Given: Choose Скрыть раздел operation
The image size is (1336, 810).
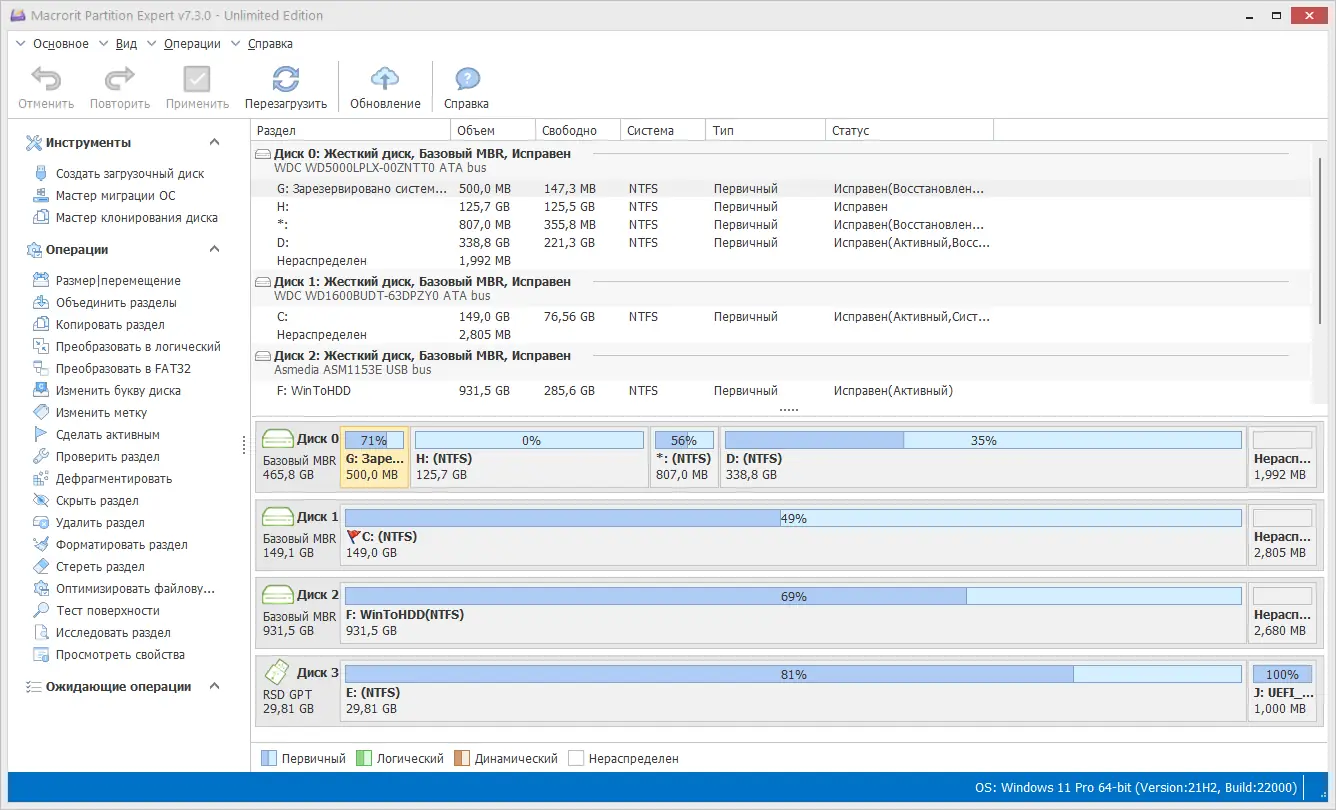Looking at the screenshot, I should (x=97, y=501).
